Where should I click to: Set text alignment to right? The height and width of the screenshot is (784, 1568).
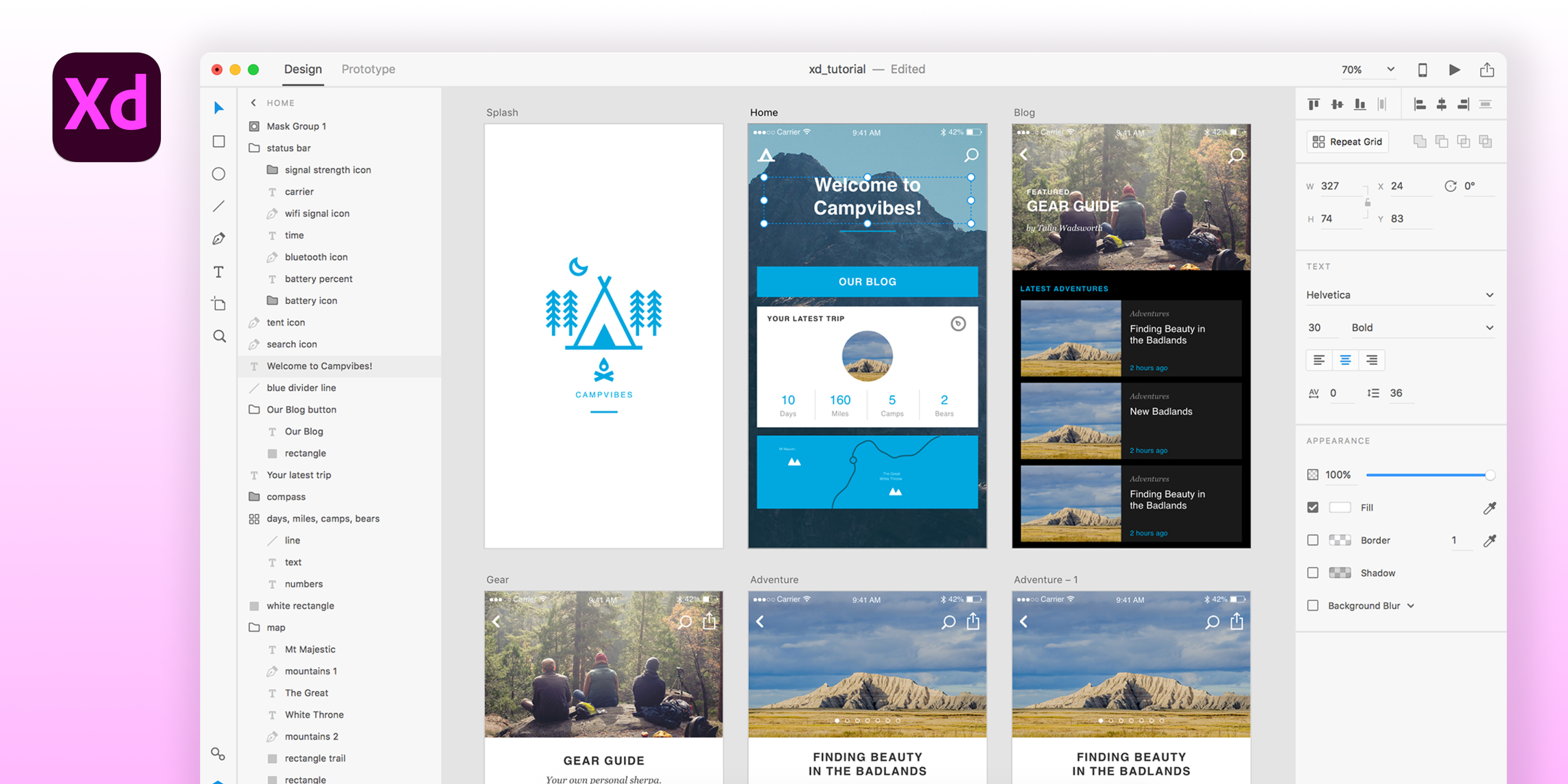click(1372, 360)
